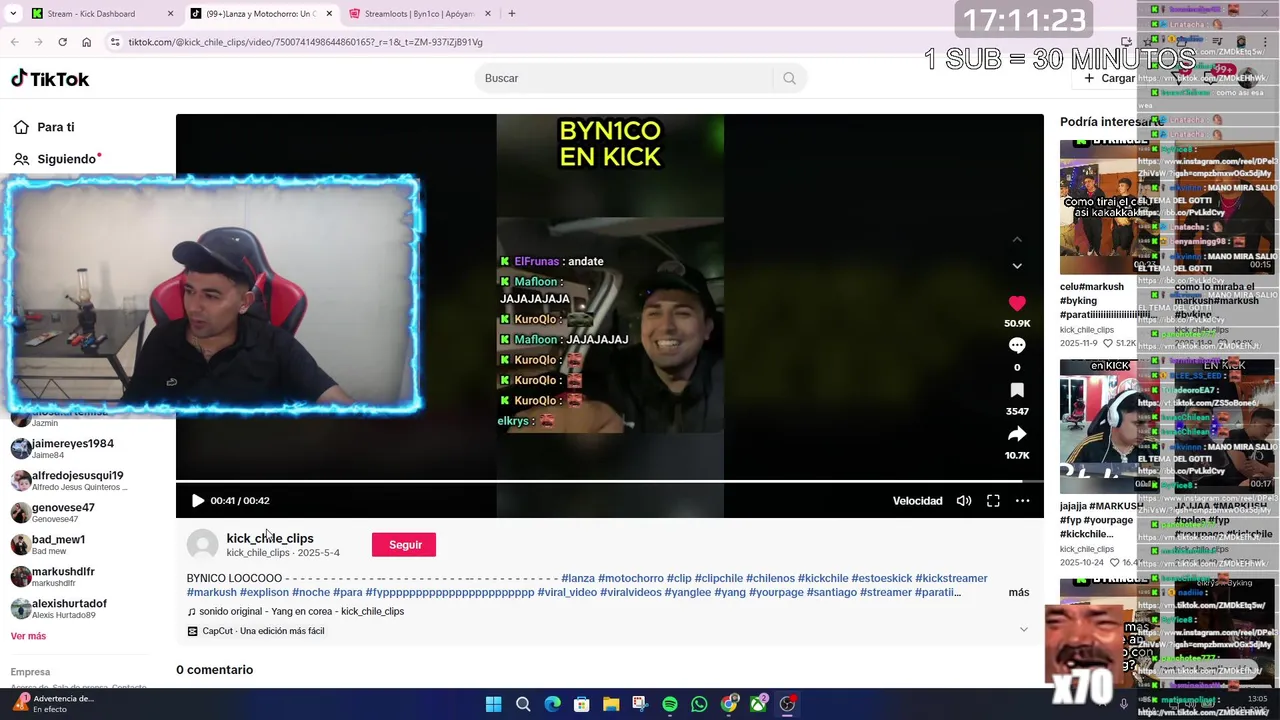1280x720 pixels.
Task: Select the TikTok Lanza y Motochorro tab
Action: pos(260,14)
